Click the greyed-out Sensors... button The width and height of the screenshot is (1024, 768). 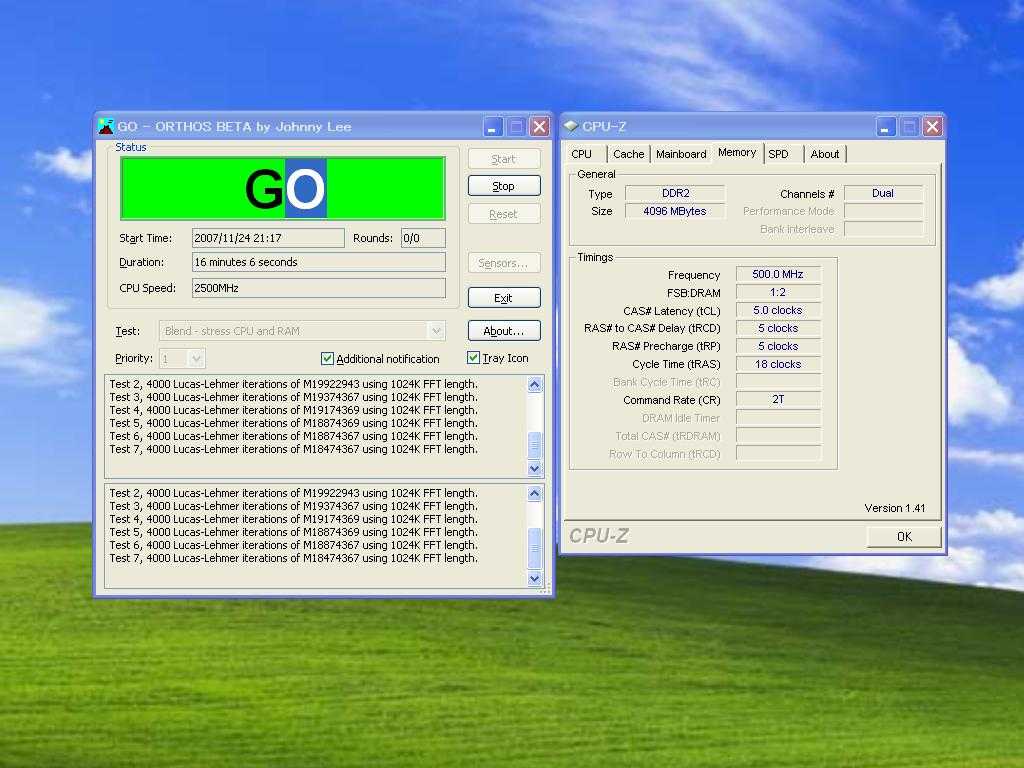point(504,263)
